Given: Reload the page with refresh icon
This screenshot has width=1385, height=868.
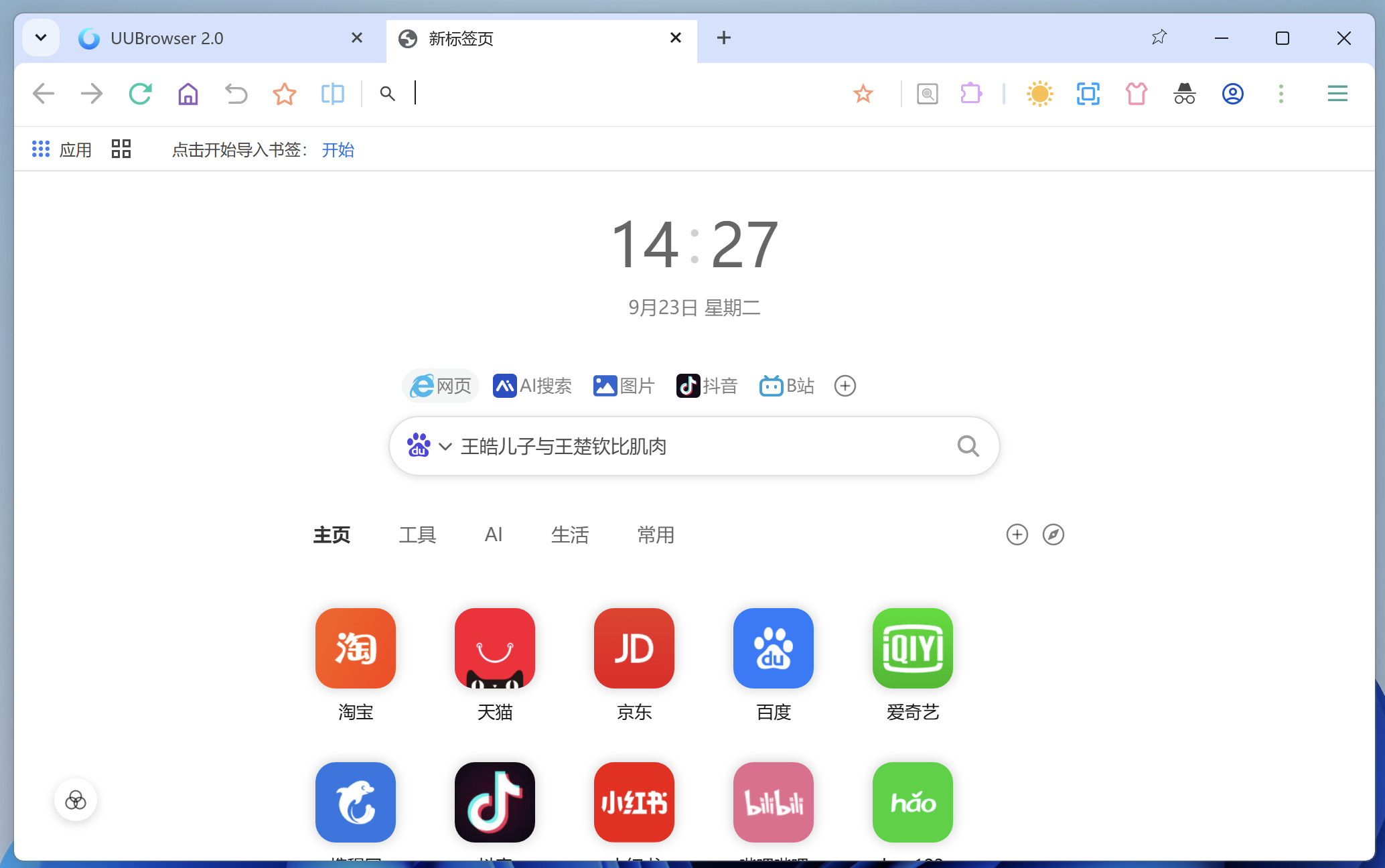Looking at the screenshot, I should click(140, 94).
